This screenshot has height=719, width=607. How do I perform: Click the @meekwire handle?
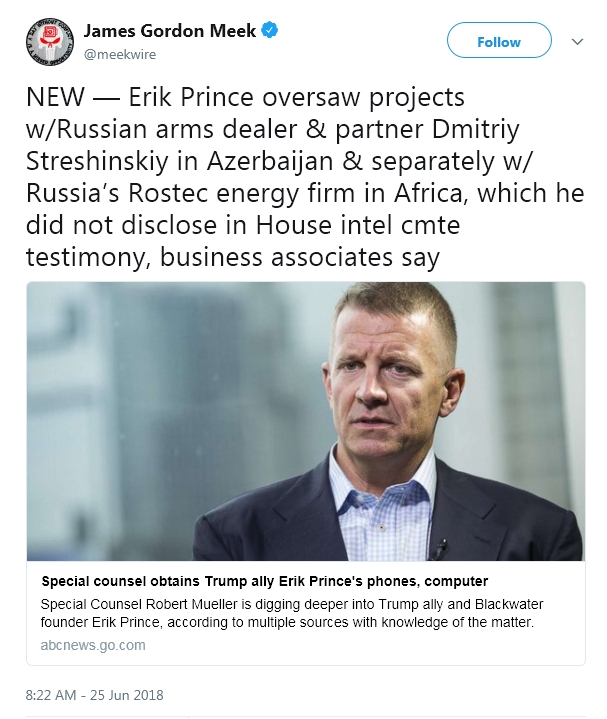[120, 55]
